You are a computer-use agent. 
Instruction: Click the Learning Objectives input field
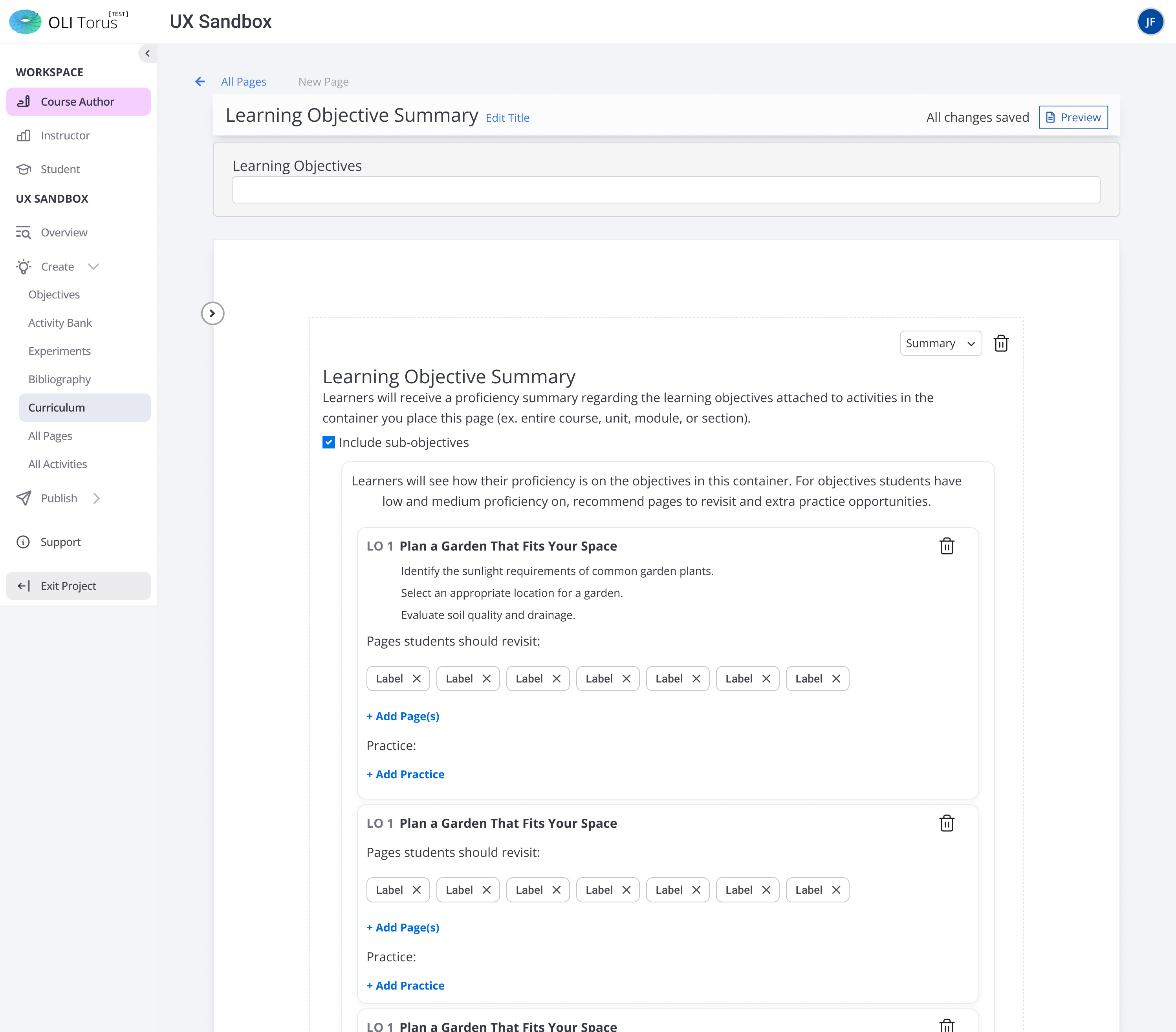click(666, 190)
